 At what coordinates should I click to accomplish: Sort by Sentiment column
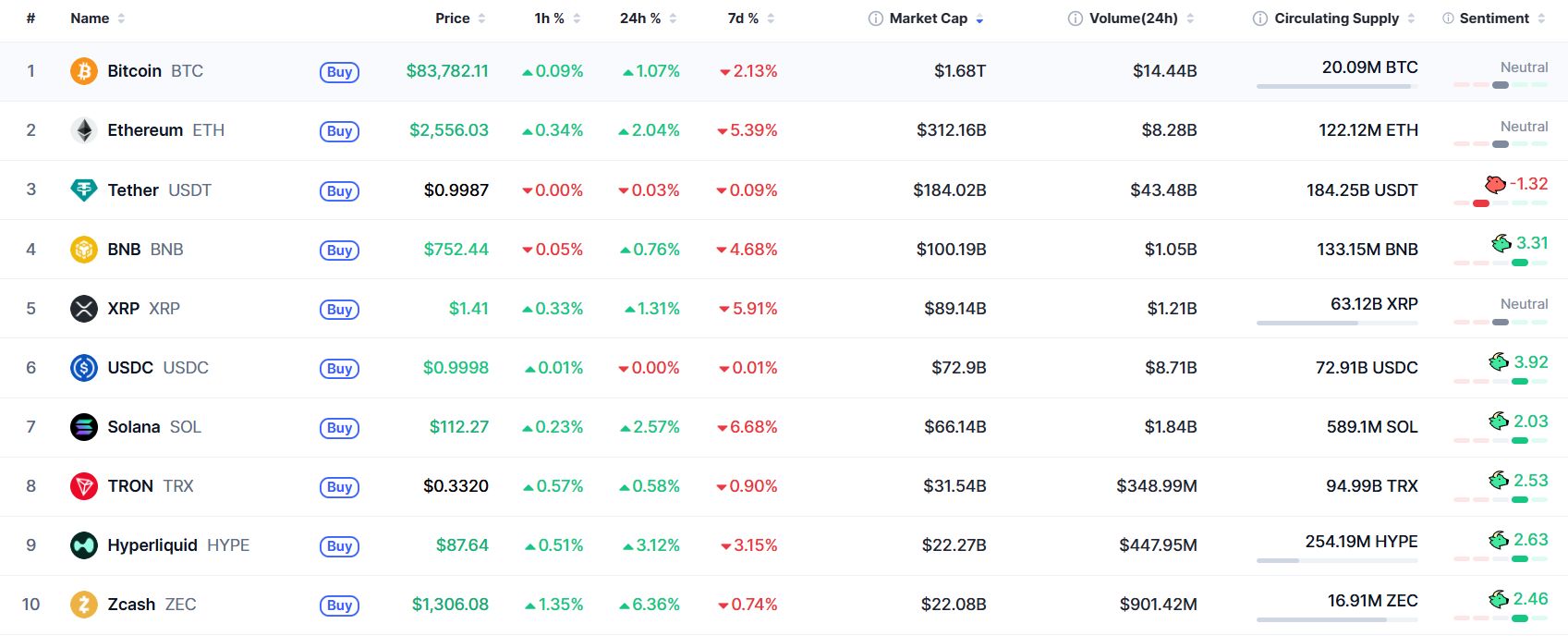tap(1502, 18)
